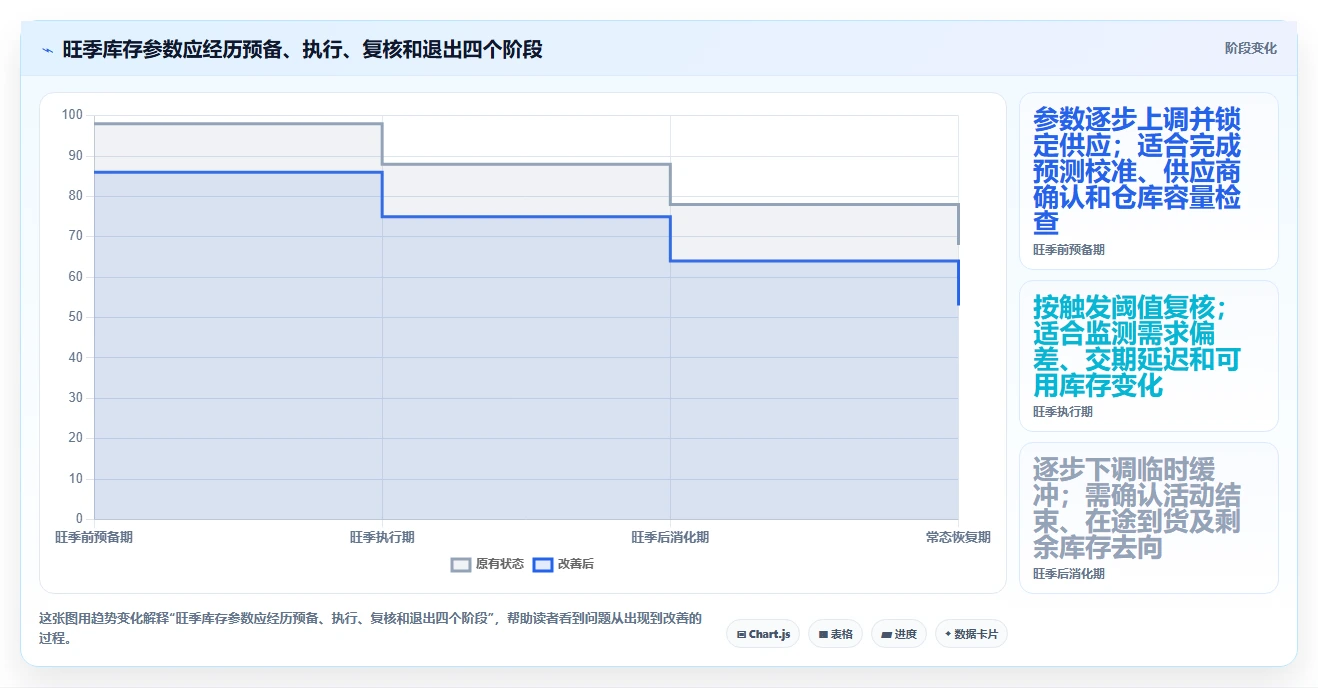Click 旺季后消化期 caption in the third card

click(1069, 574)
